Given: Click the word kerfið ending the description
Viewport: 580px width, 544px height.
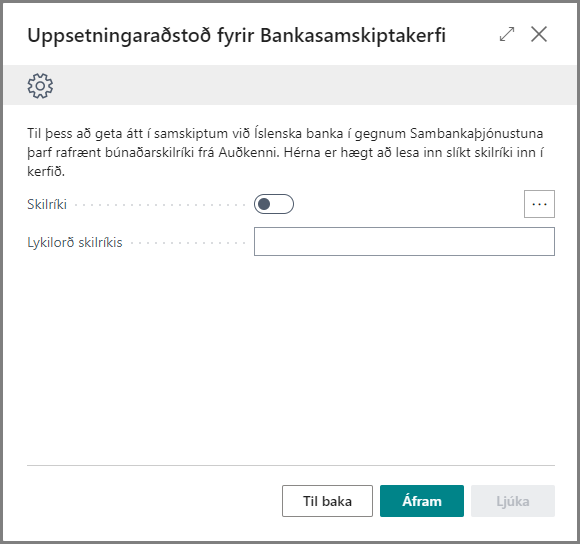Looking at the screenshot, I should [x=46, y=172].
